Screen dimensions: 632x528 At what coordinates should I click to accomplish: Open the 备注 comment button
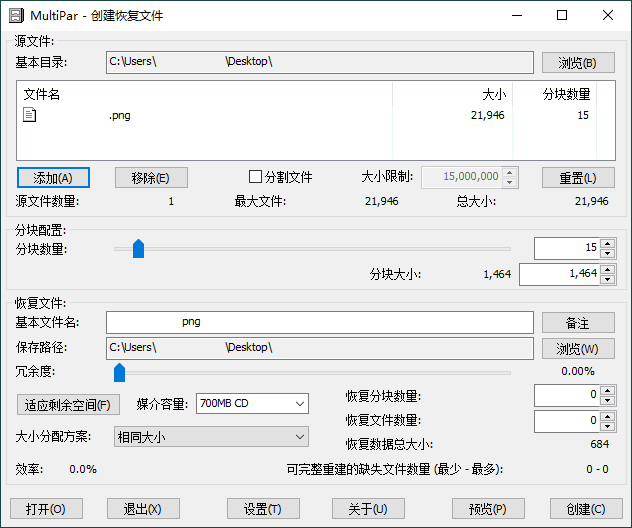pos(578,323)
